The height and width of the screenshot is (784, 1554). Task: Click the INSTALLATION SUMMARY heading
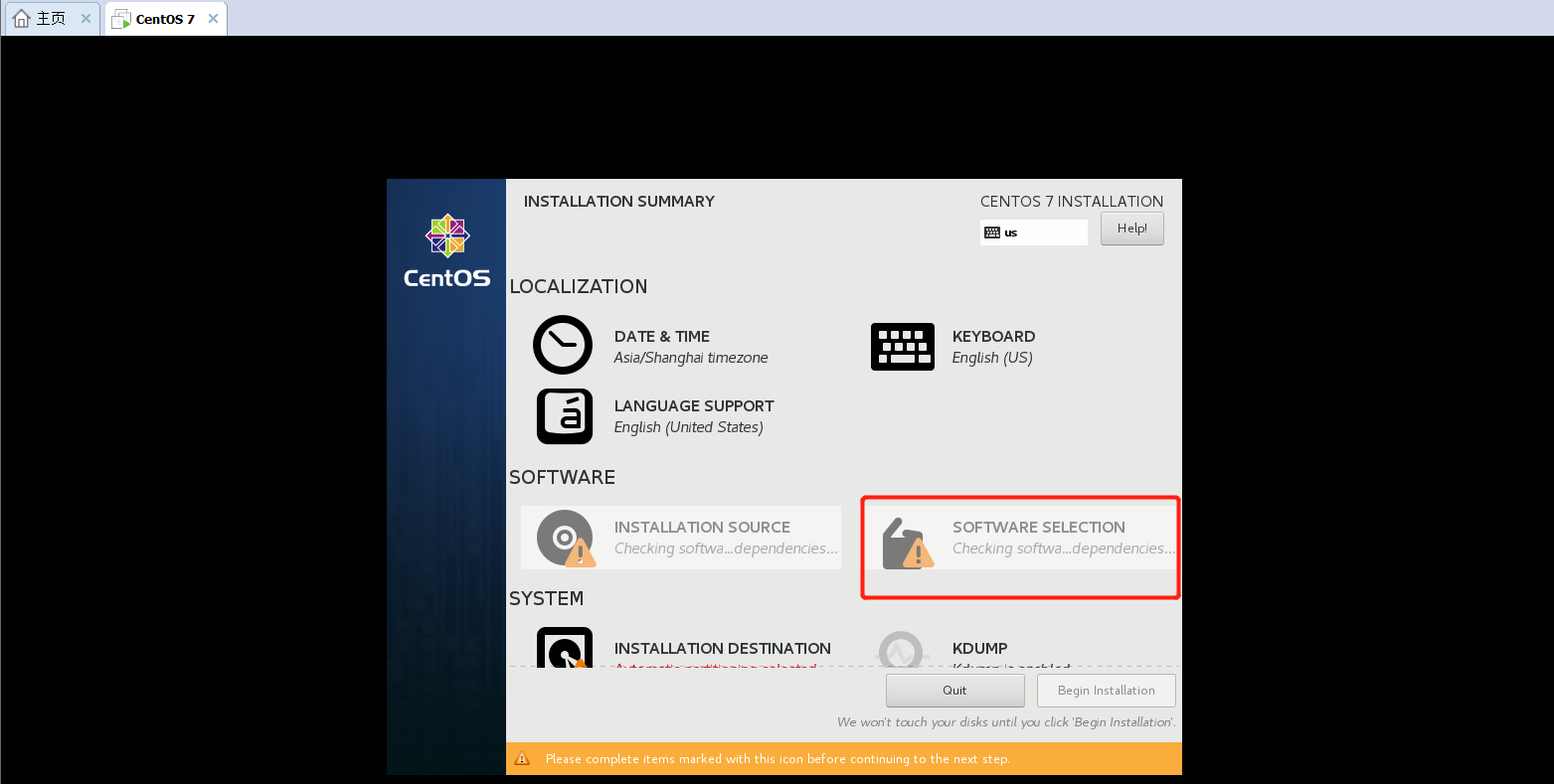click(619, 201)
